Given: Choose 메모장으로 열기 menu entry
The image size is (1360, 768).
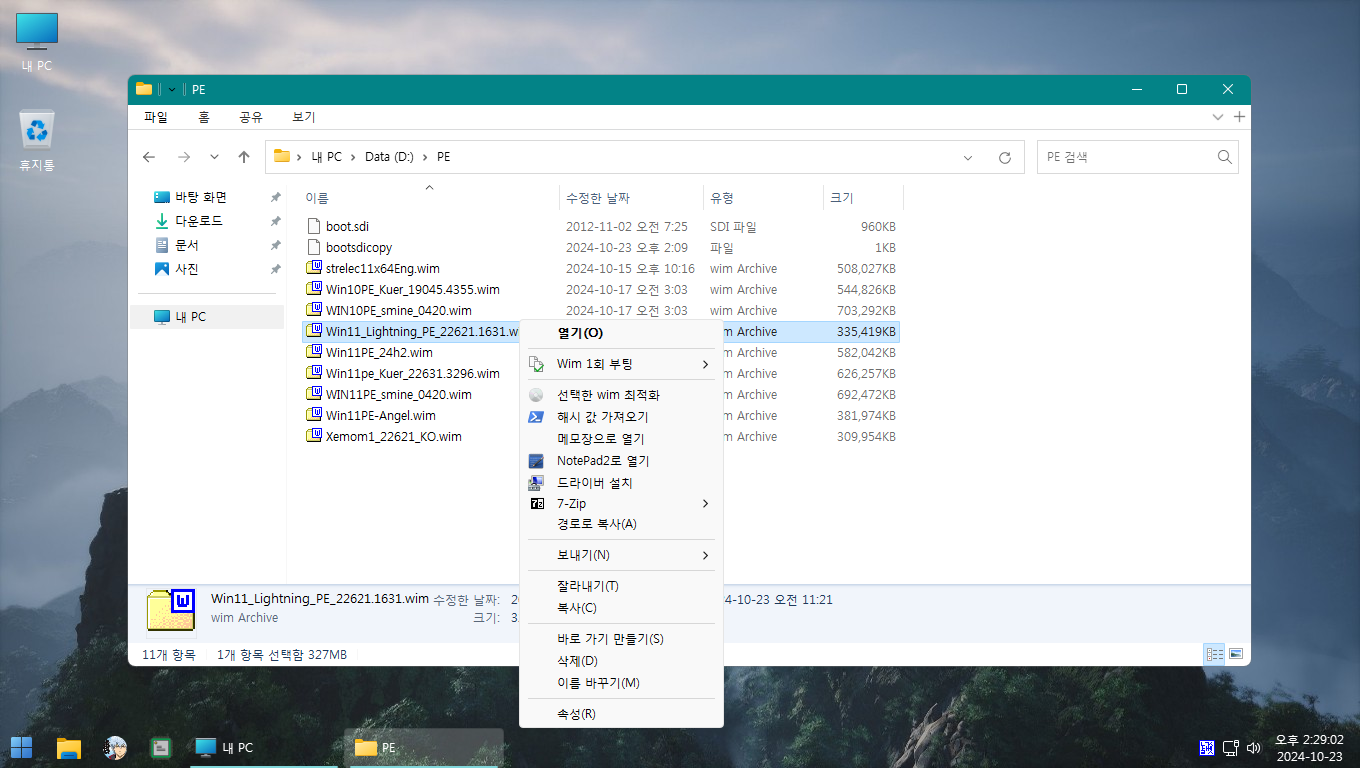Looking at the screenshot, I should [621, 439].
